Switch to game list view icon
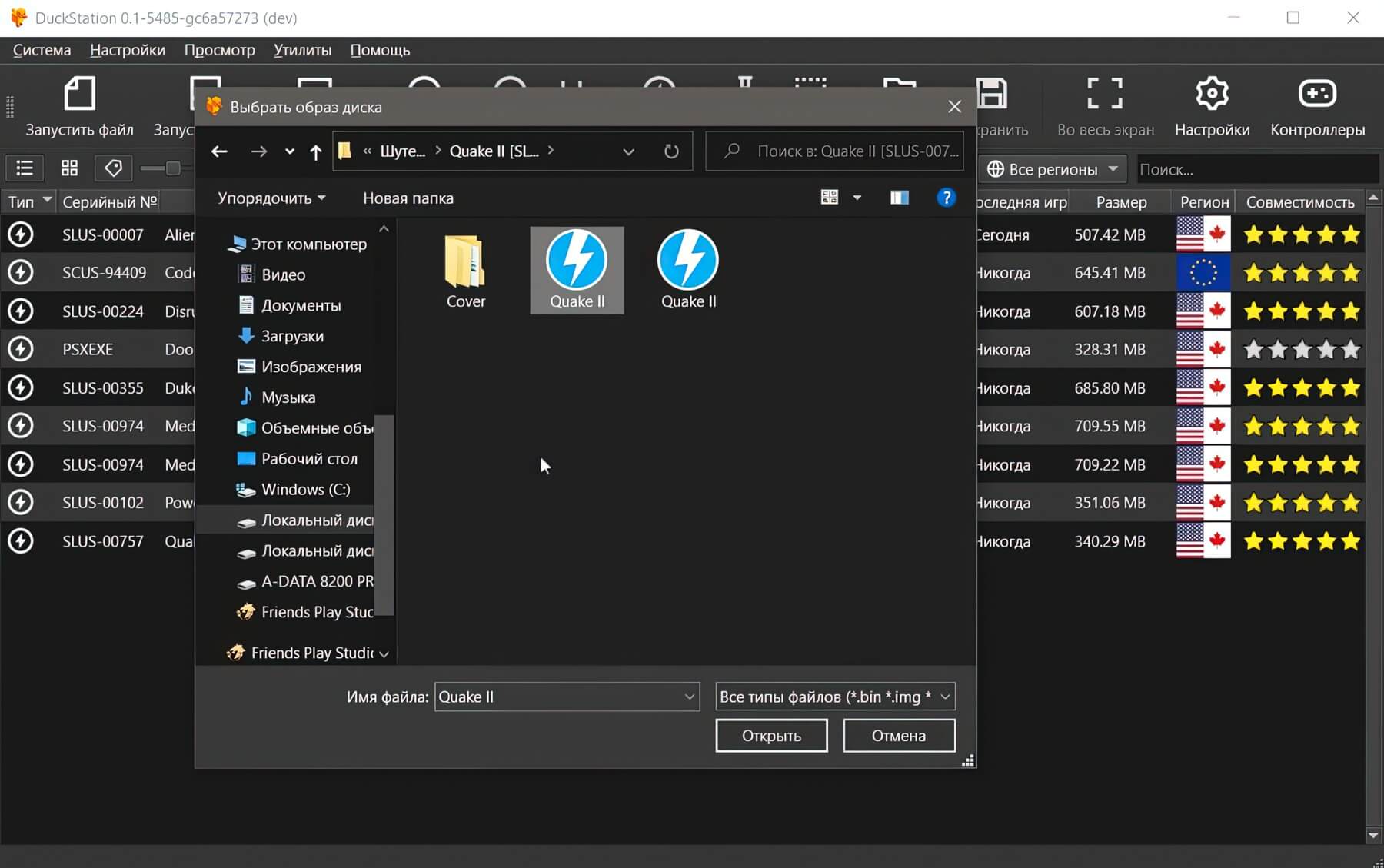1384x868 pixels. (25, 168)
